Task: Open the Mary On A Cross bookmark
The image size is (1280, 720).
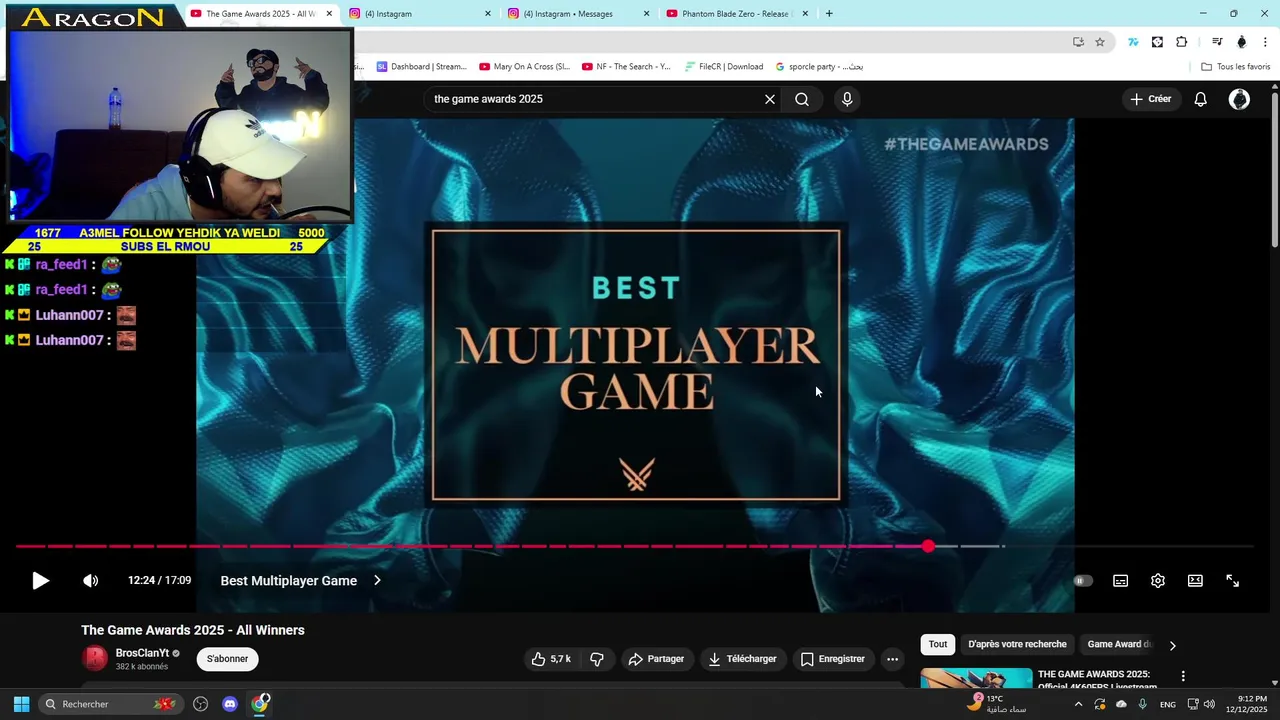Action: (x=524, y=67)
